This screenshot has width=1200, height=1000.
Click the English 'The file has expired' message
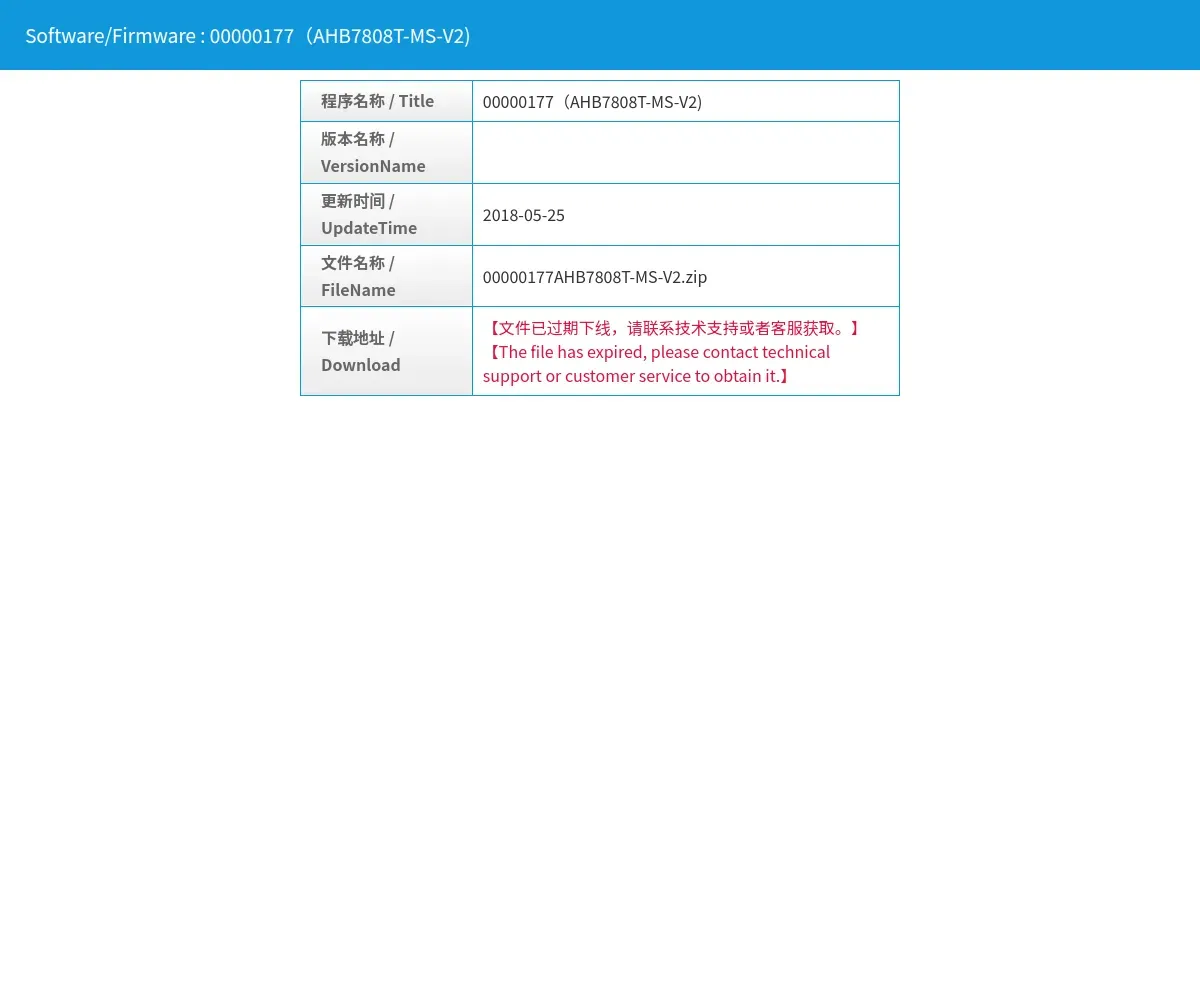[x=657, y=364]
